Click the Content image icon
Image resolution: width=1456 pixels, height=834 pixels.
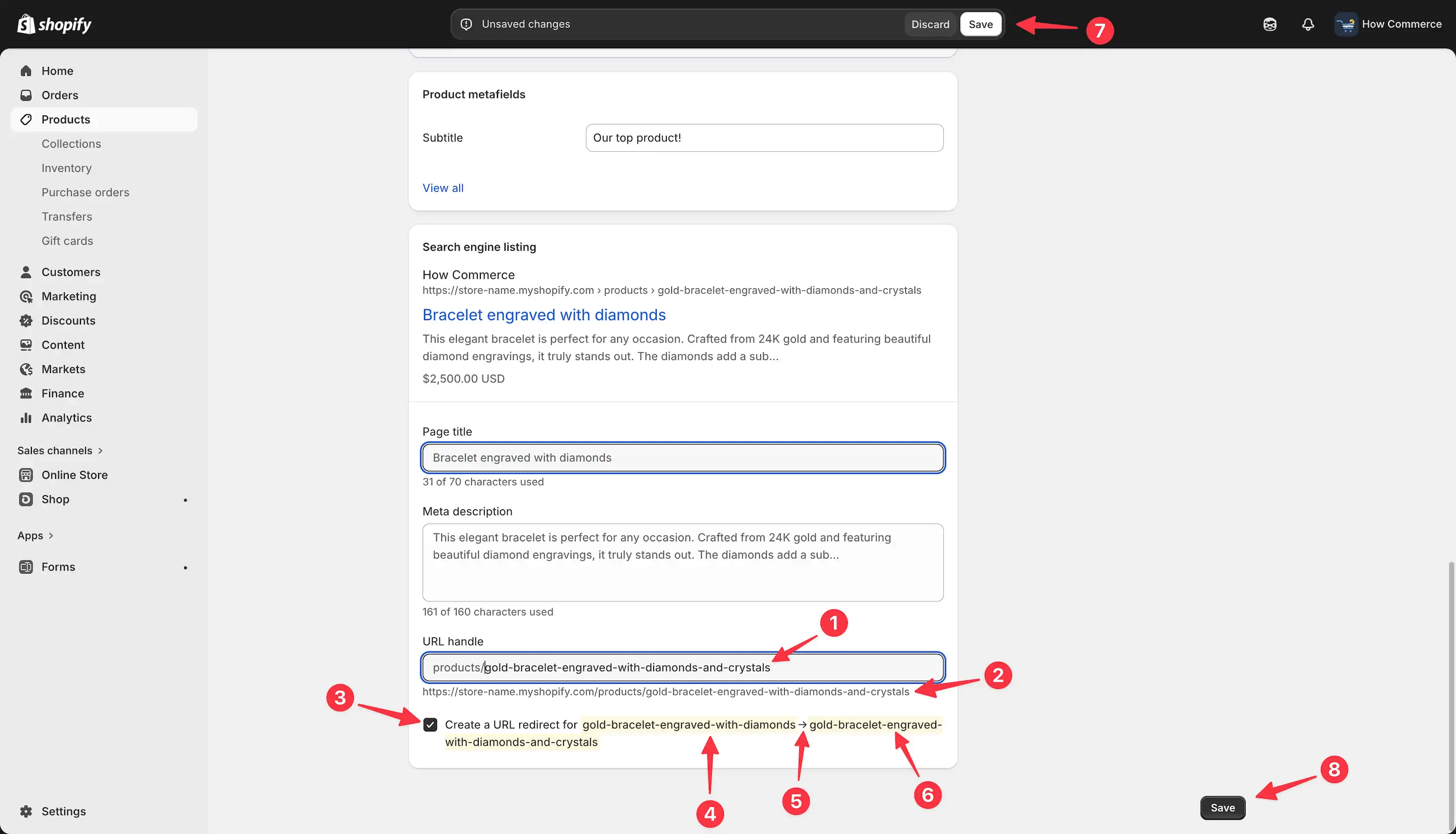[26, 345]
